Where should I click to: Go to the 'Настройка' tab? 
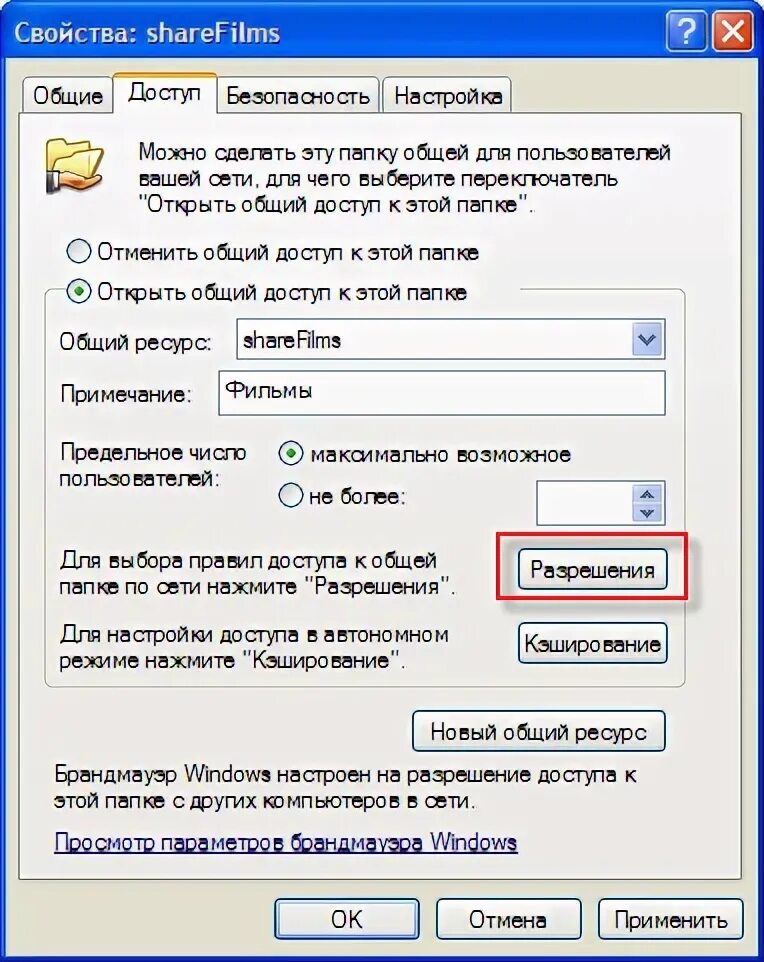tap(447, 96)
